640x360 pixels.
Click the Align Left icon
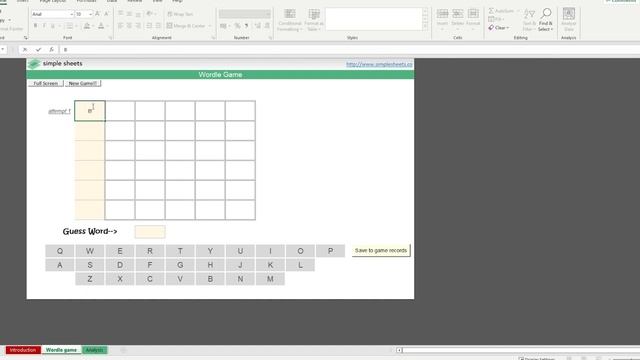(120, 26)
